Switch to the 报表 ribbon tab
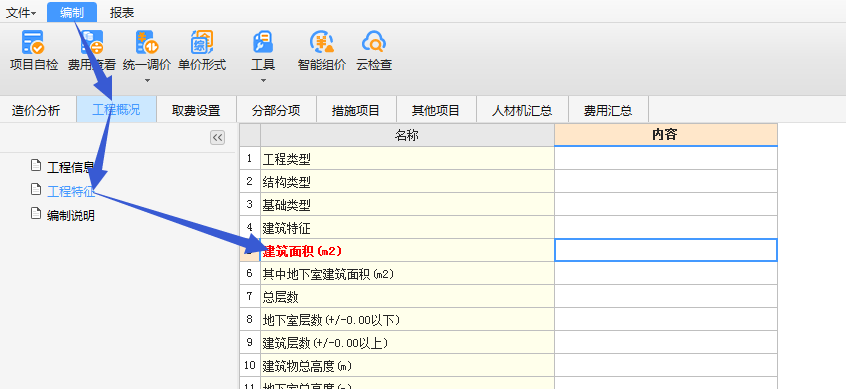The image size is (846, 389). (x=122, y=12)
